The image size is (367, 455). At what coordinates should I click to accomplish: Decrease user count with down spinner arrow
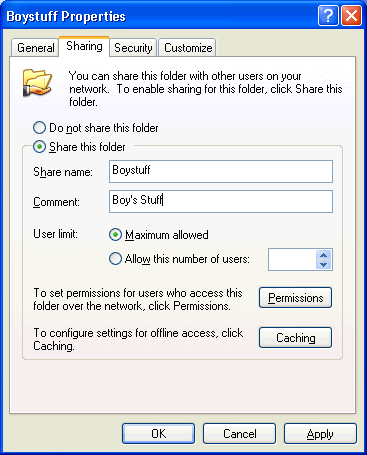coord(323,264)
